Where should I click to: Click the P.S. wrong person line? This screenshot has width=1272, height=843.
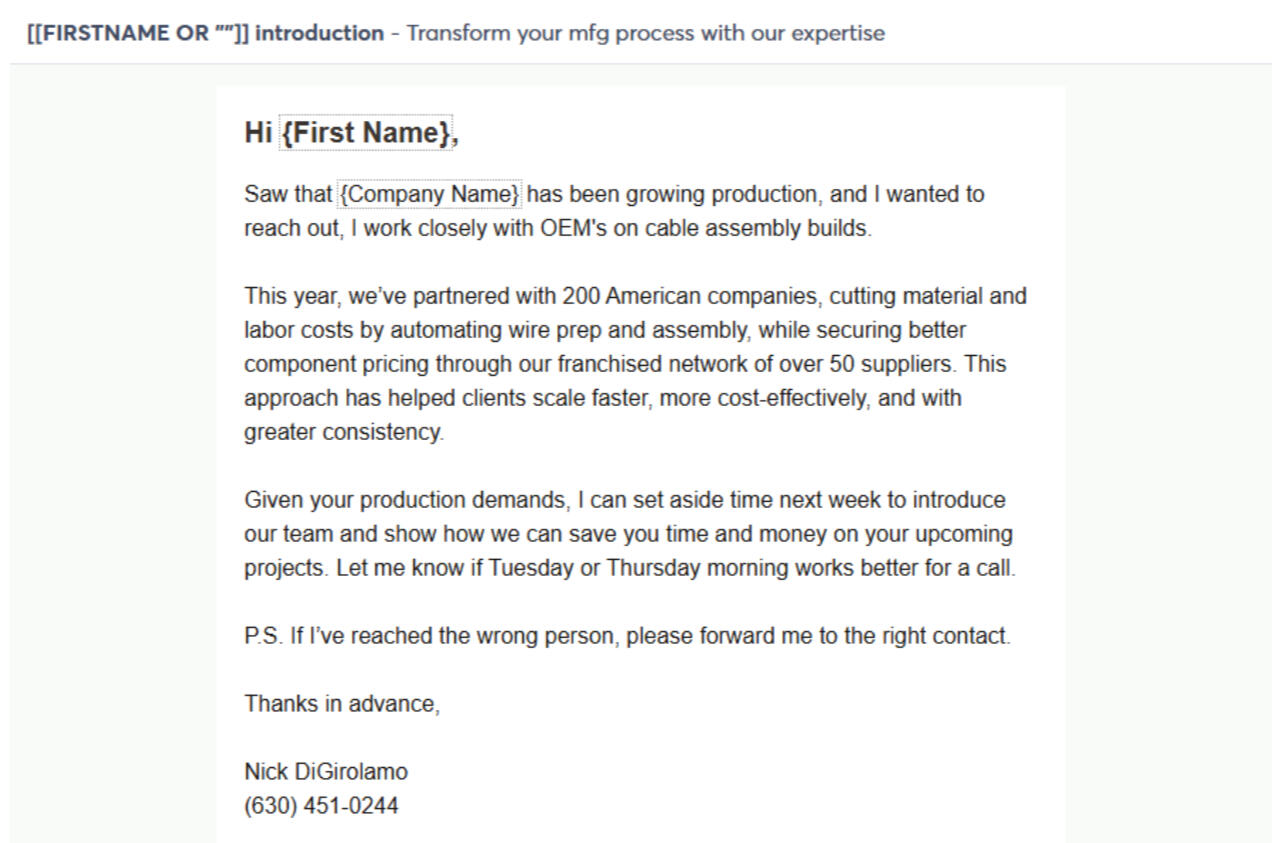coord(627,636)
